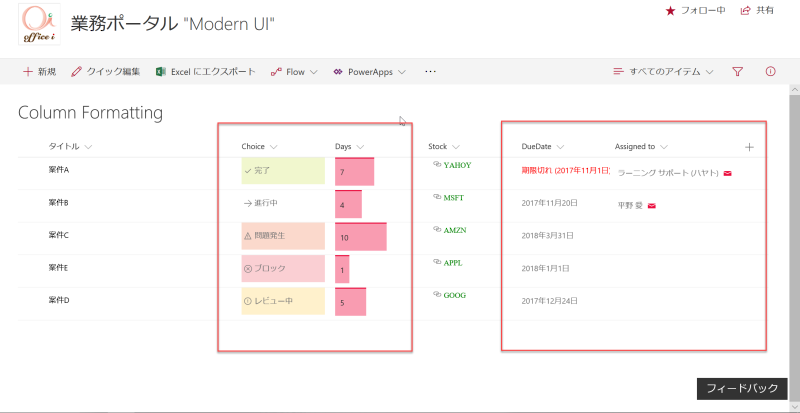Click mail icon next to 平野 愛

click(x=652, y=206)
